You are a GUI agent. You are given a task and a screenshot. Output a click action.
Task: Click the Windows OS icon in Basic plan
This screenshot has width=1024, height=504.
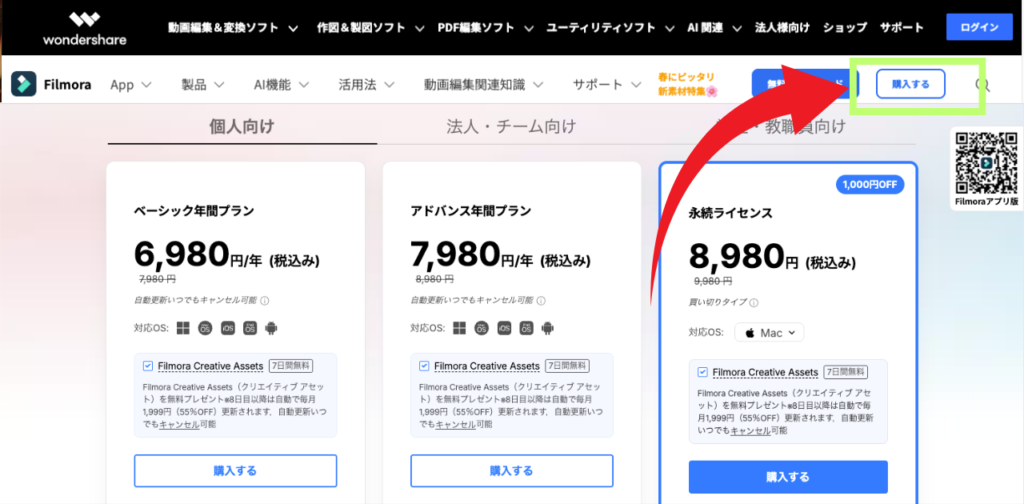(x=183, y=328)
